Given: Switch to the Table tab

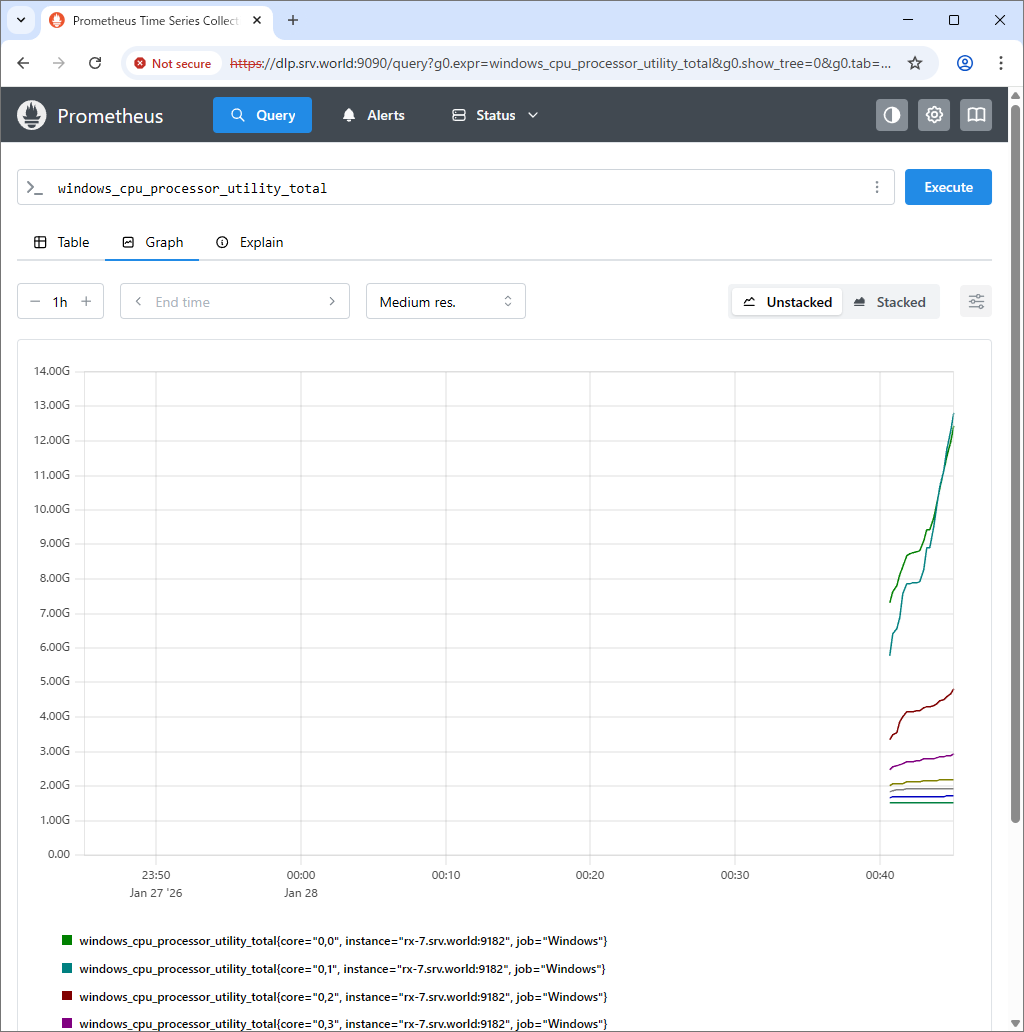Looking at the screenshot, I should click(61, 242).
